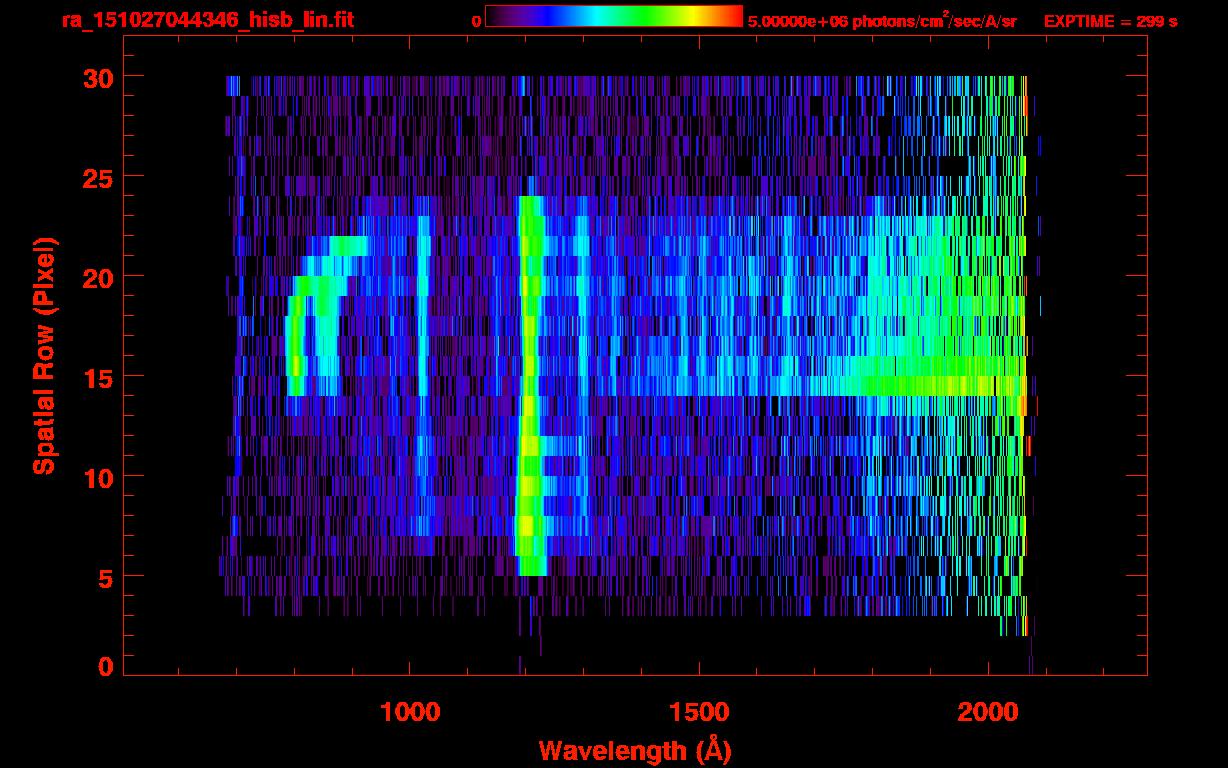Click the x-axis tick label 1000
The height and width of the screenshot is (768, 1228).
pos(410,712)
